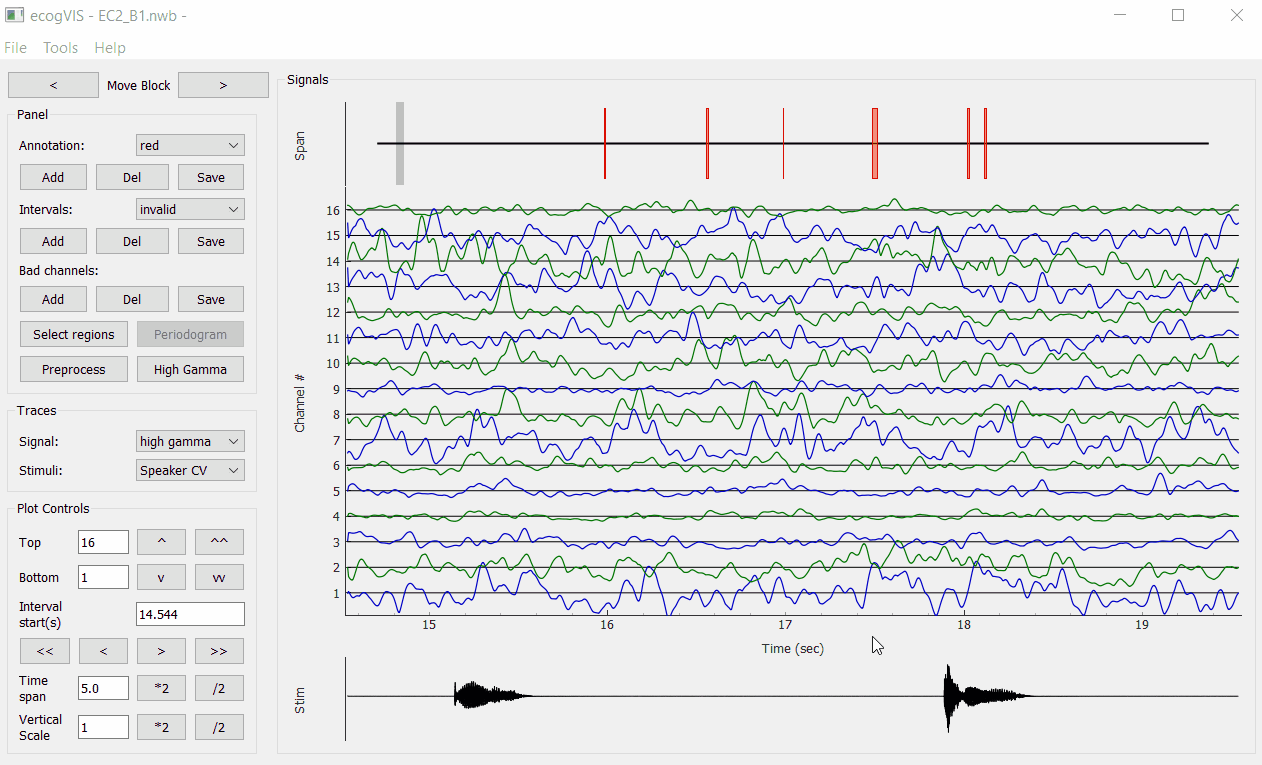This screenshot has width=1262, height=765.
Task: Open the Tools menu
Action: coord(61,48)
